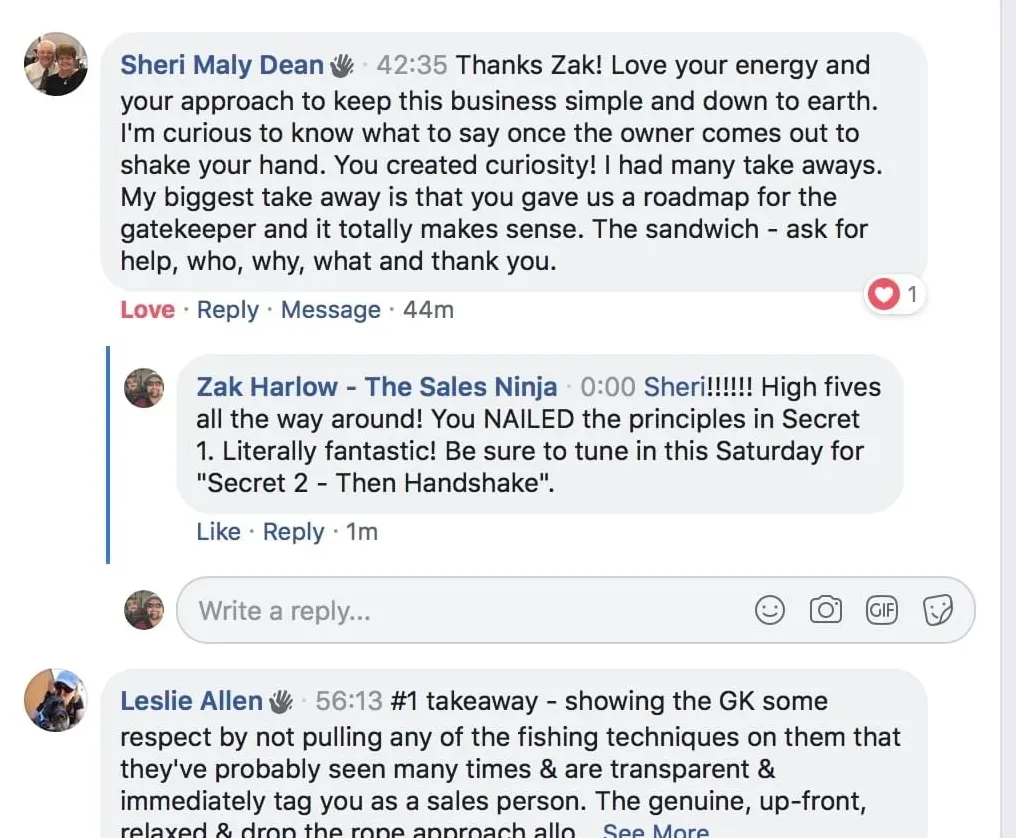1016x838 pixels.
Task: Jump to video timestamp 42:35
Action: click(x=411, y=65)
